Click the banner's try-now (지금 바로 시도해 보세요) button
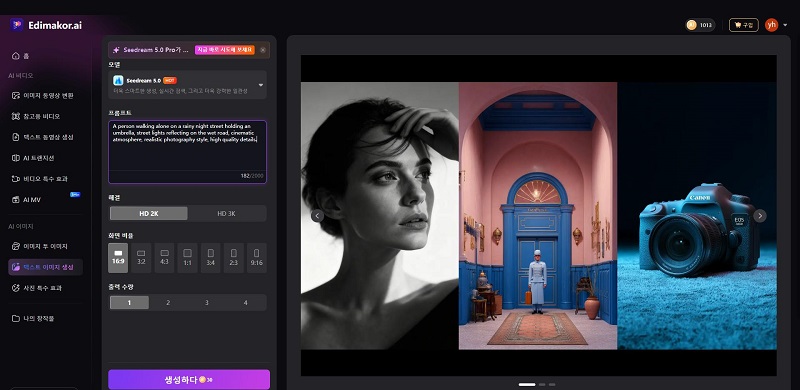This screenshot has height=390, width=800. 224,50
